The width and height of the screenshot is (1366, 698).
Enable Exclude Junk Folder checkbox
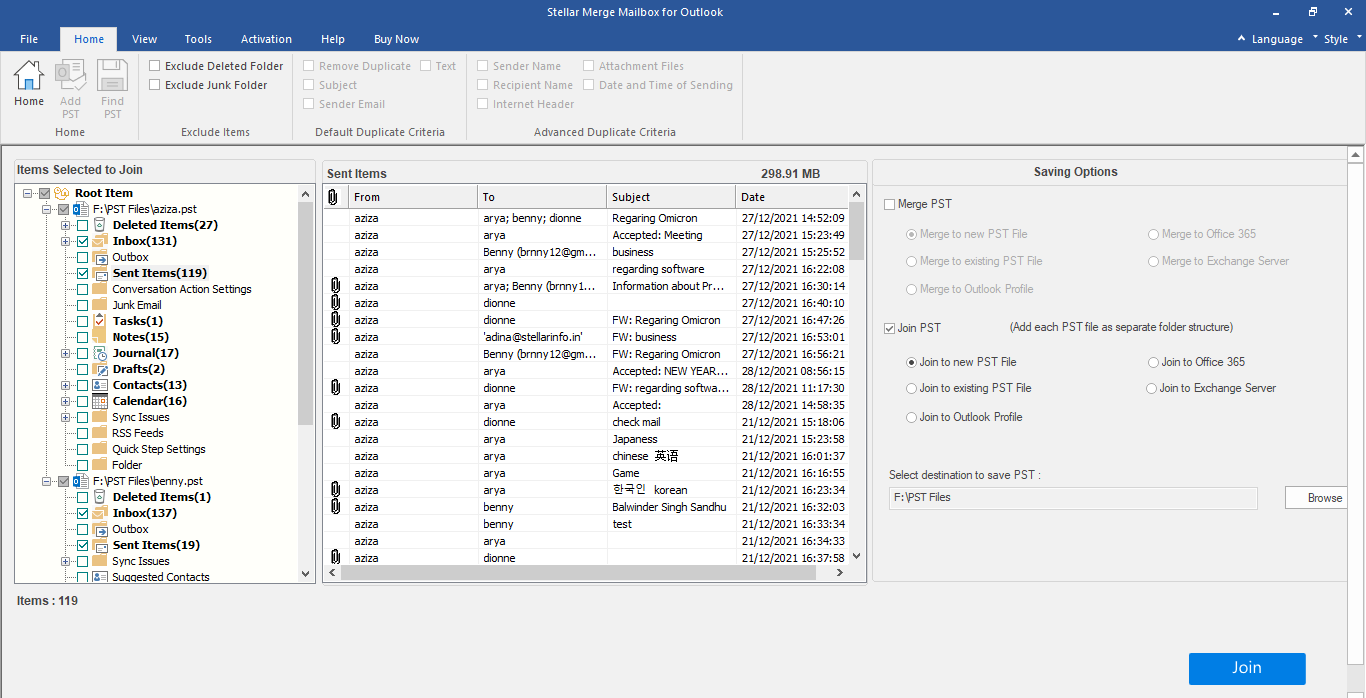click(x=155, y=85)
